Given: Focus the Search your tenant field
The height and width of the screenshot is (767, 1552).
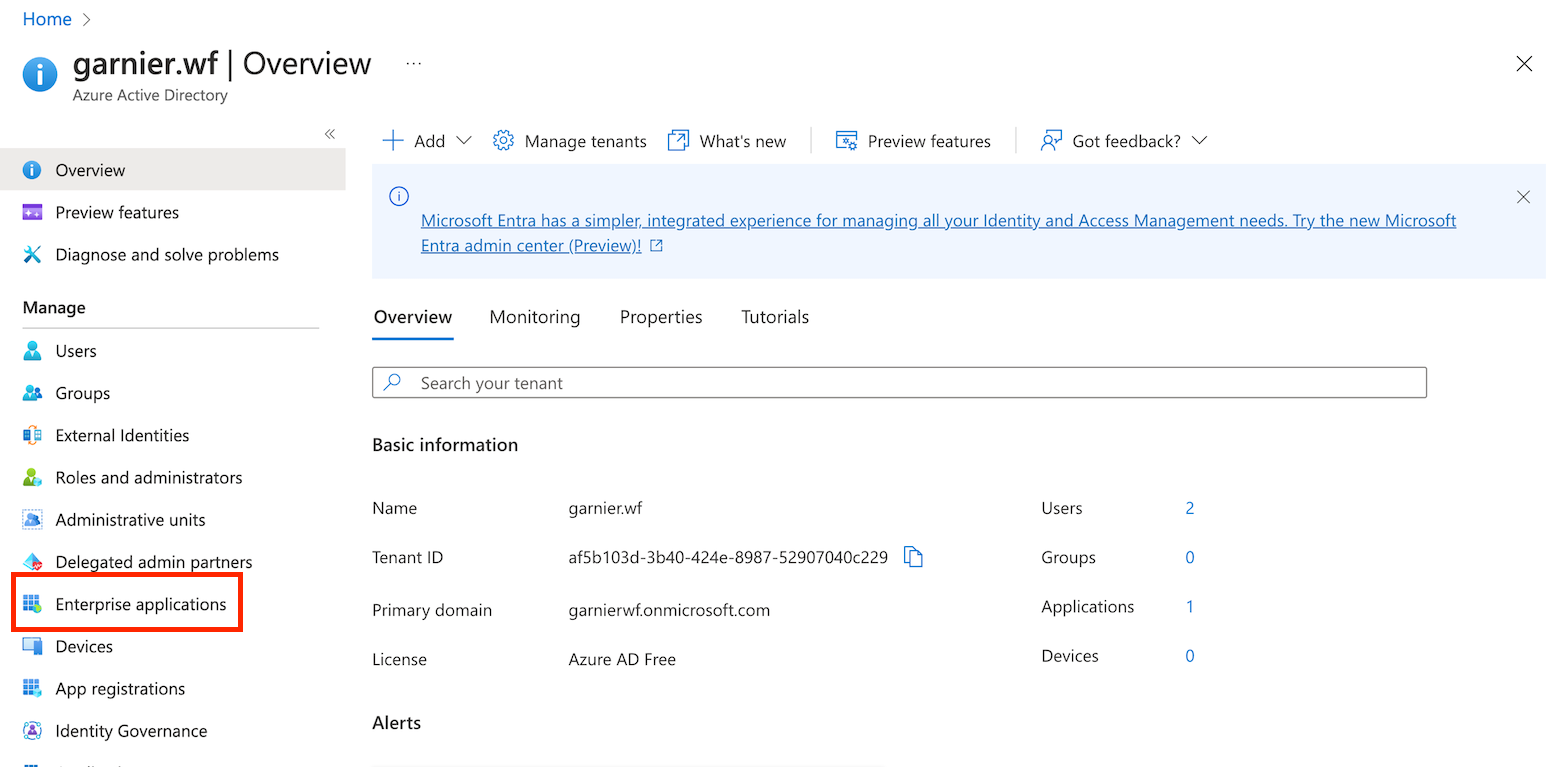Looking at the screenshot, I should tap(899, 383).
